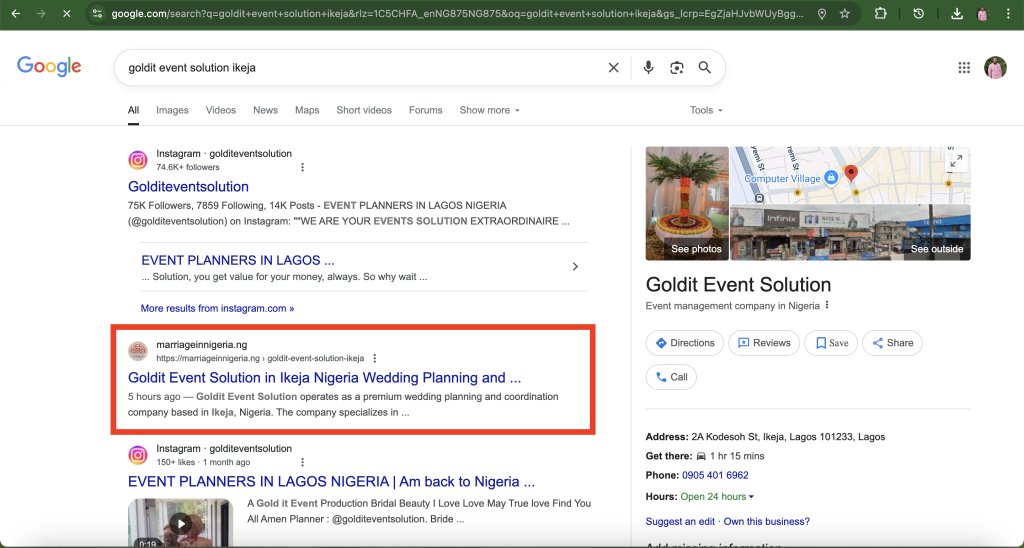Expand the map to full view
Viewport: 1024px width, 548px height.
pos(956,161)
